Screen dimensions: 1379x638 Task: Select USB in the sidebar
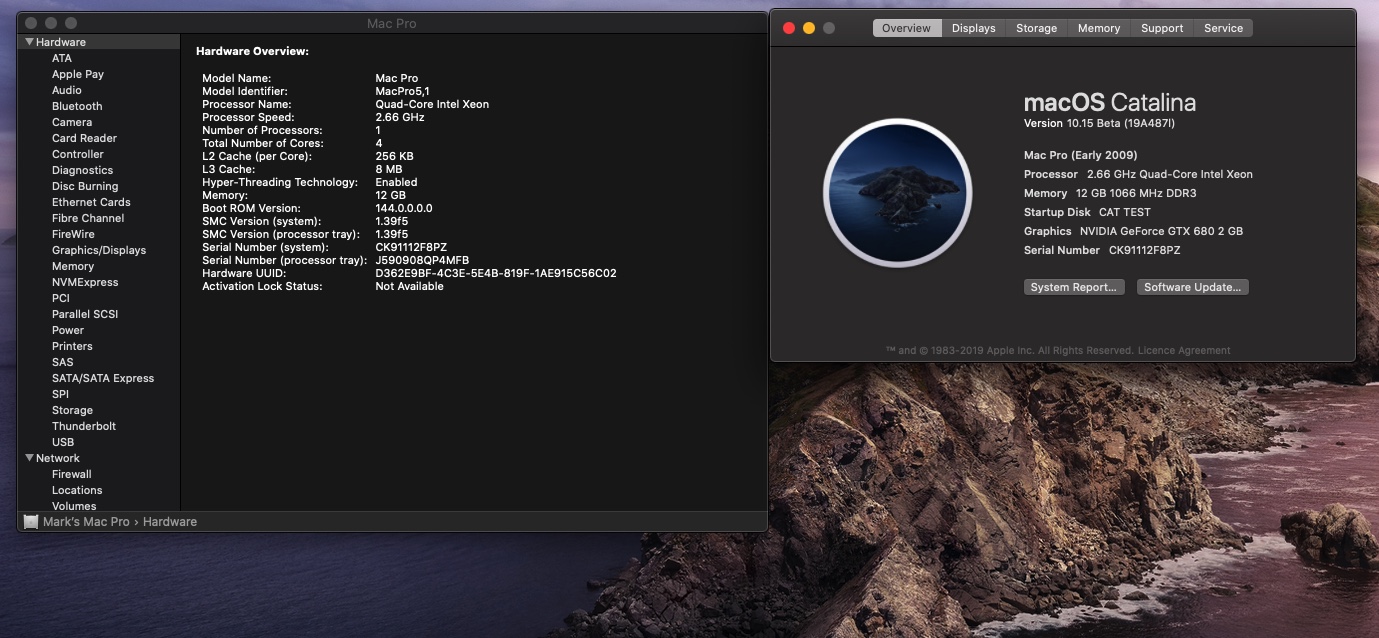tap(63, 442)
